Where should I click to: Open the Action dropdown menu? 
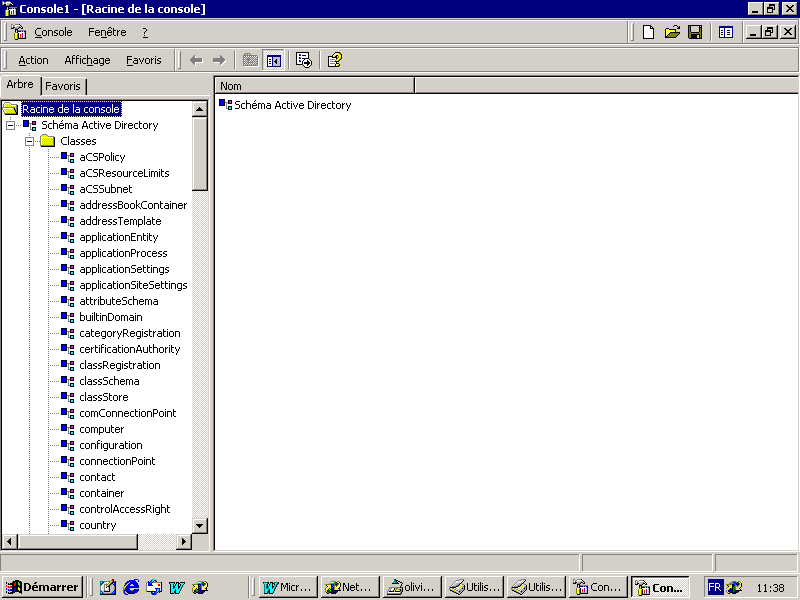click(x=33, y=60)
